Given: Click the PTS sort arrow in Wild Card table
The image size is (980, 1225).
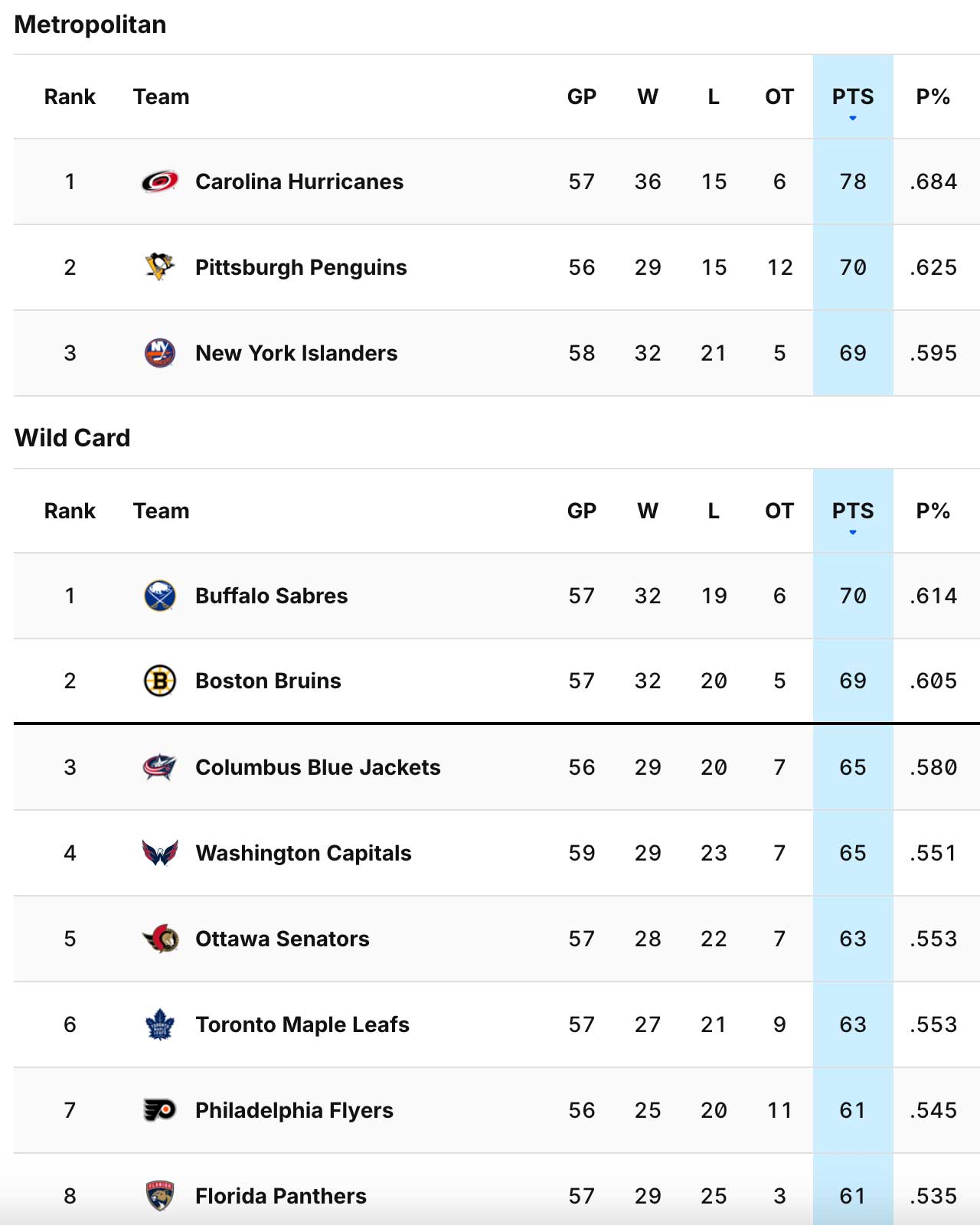Looking at the screenshot, I should 852,532.
